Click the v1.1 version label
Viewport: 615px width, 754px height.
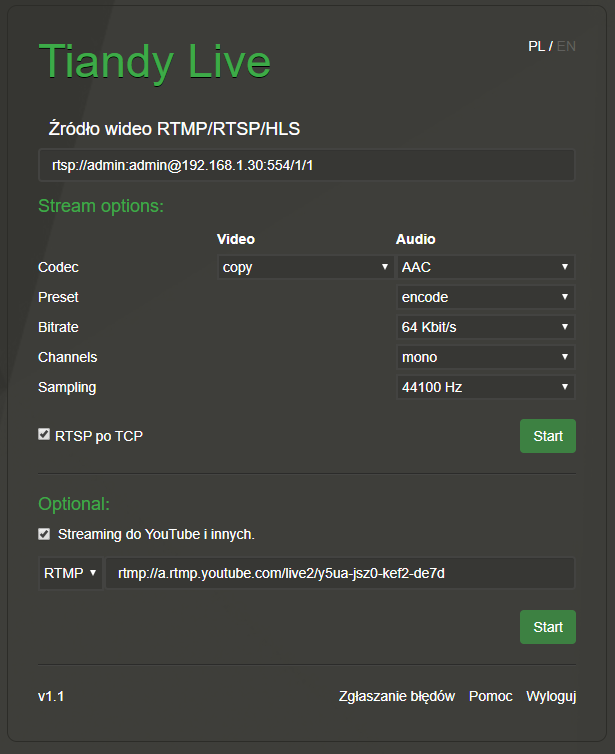point(52,696)
